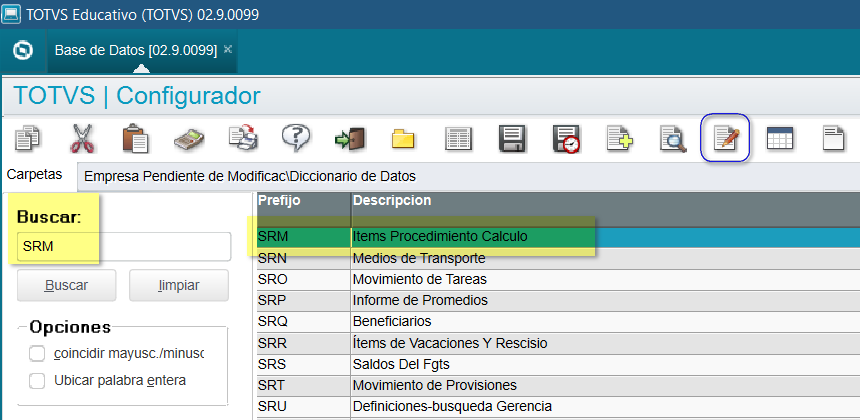Screen dimensions: 860x420
Task: Select row Movimiento de Provisiones
Action: pyautogui.click(x=558, y=385)
